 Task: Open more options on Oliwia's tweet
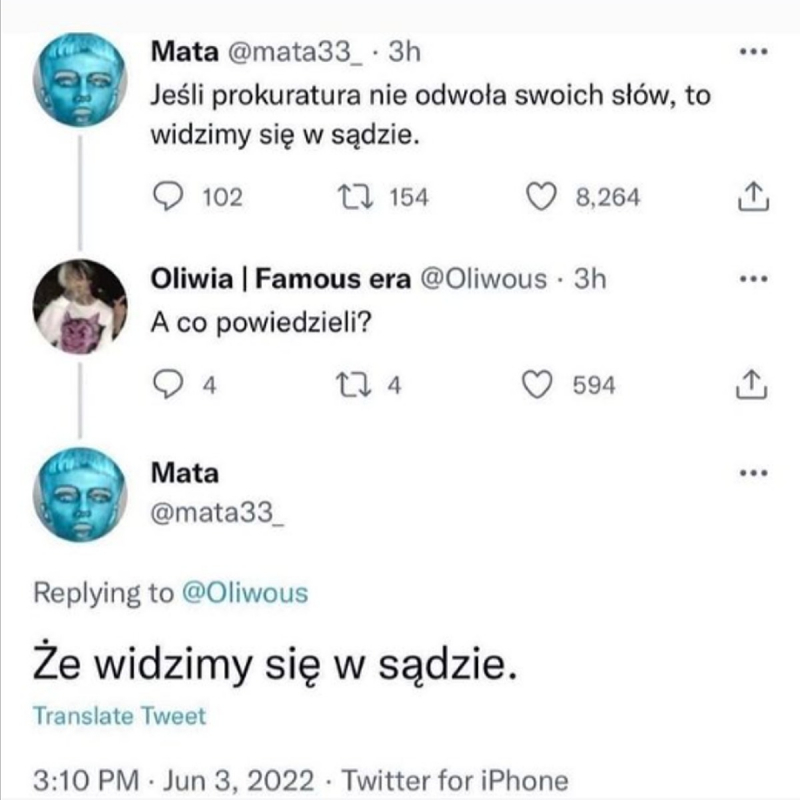(x=751, y=280)
